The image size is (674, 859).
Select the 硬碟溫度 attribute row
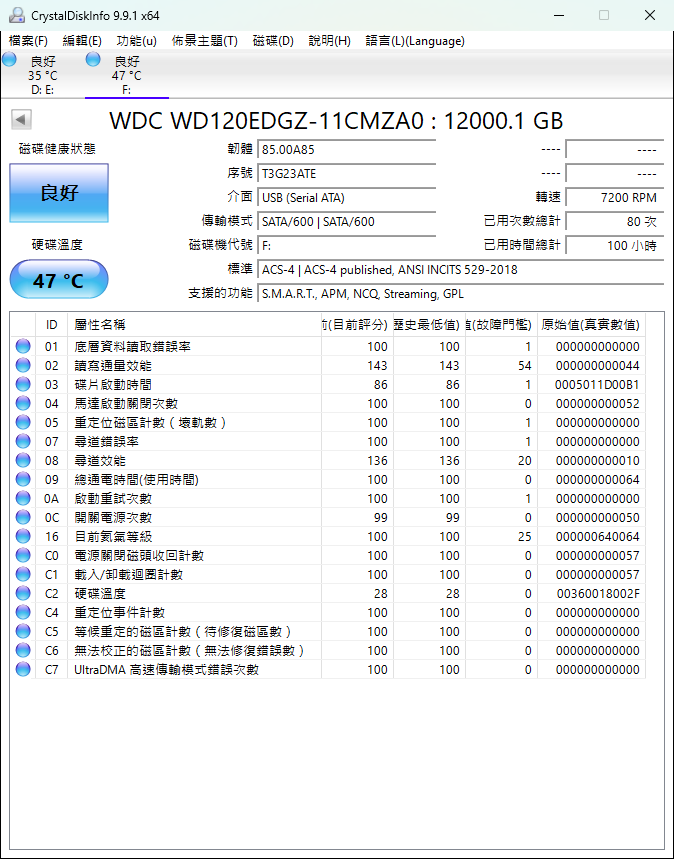pyautogui.click(x=328, y=593)
